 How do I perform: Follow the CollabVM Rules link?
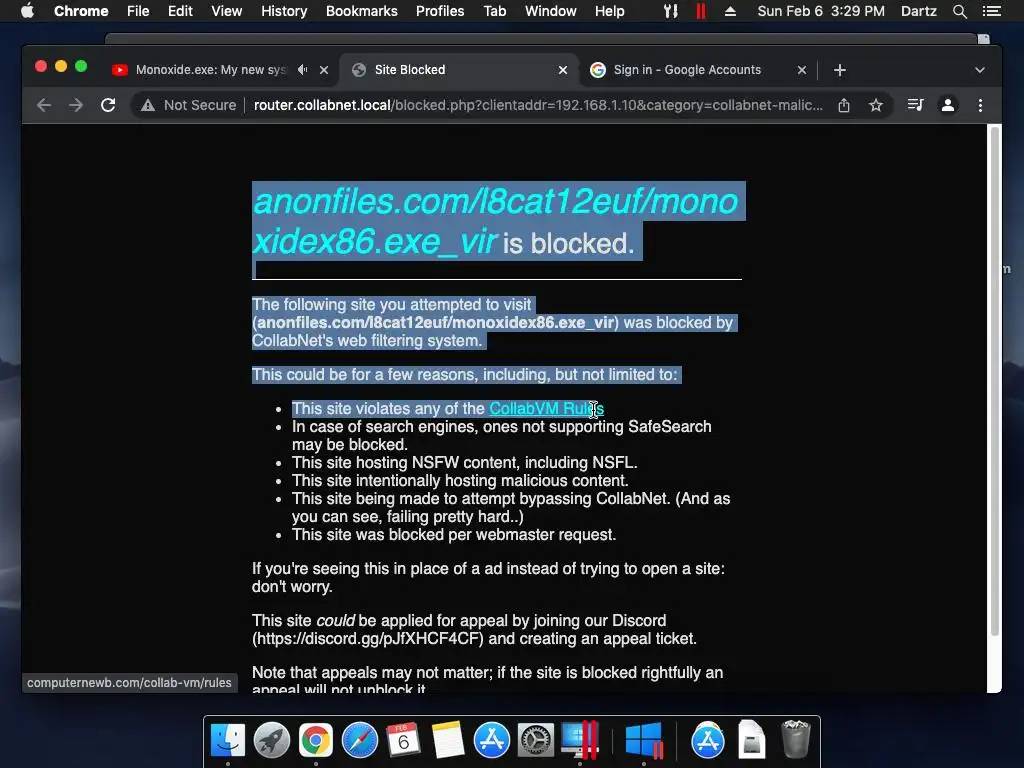[x=546, y=409]
